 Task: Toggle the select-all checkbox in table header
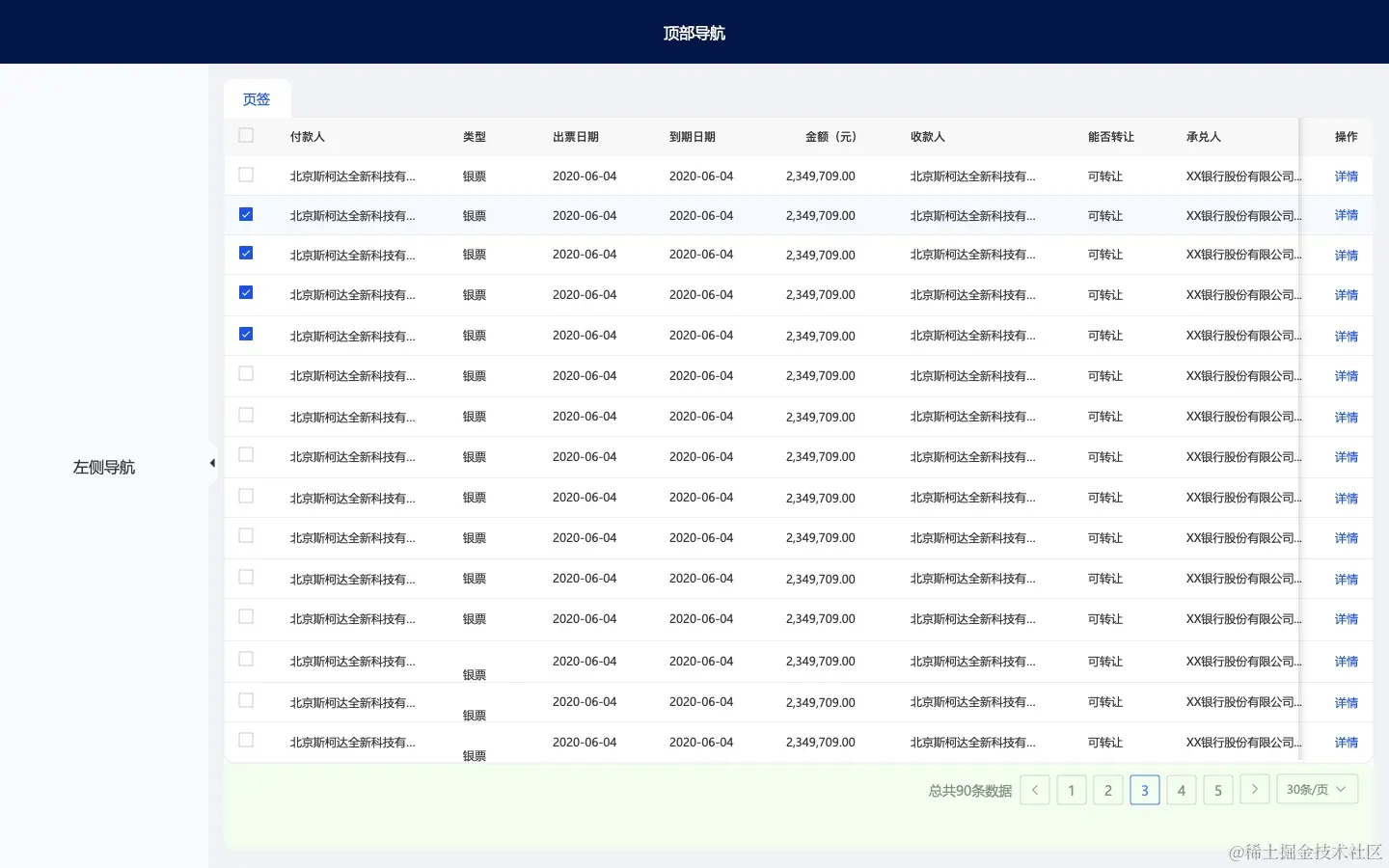(x=246, y=136)
